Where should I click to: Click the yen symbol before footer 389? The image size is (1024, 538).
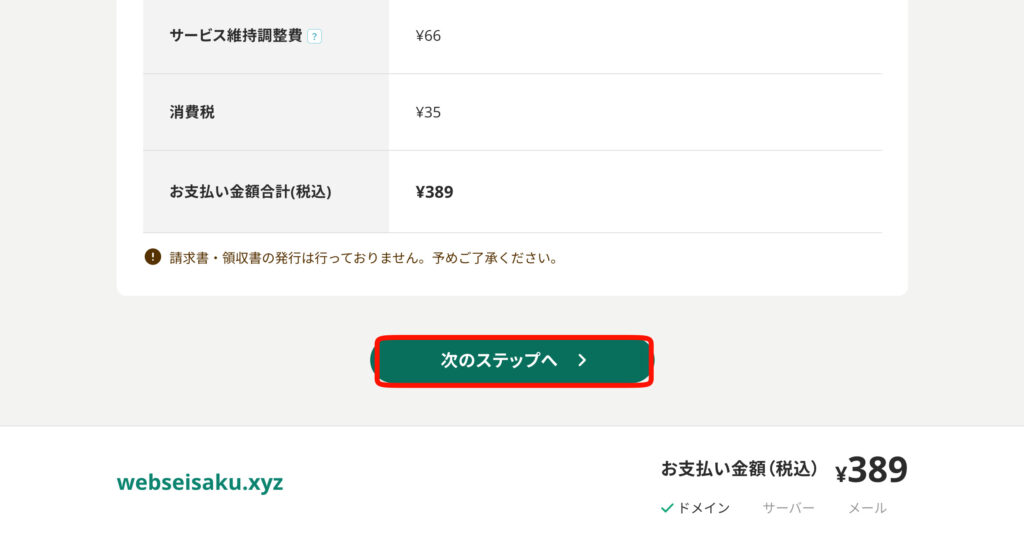841,474
